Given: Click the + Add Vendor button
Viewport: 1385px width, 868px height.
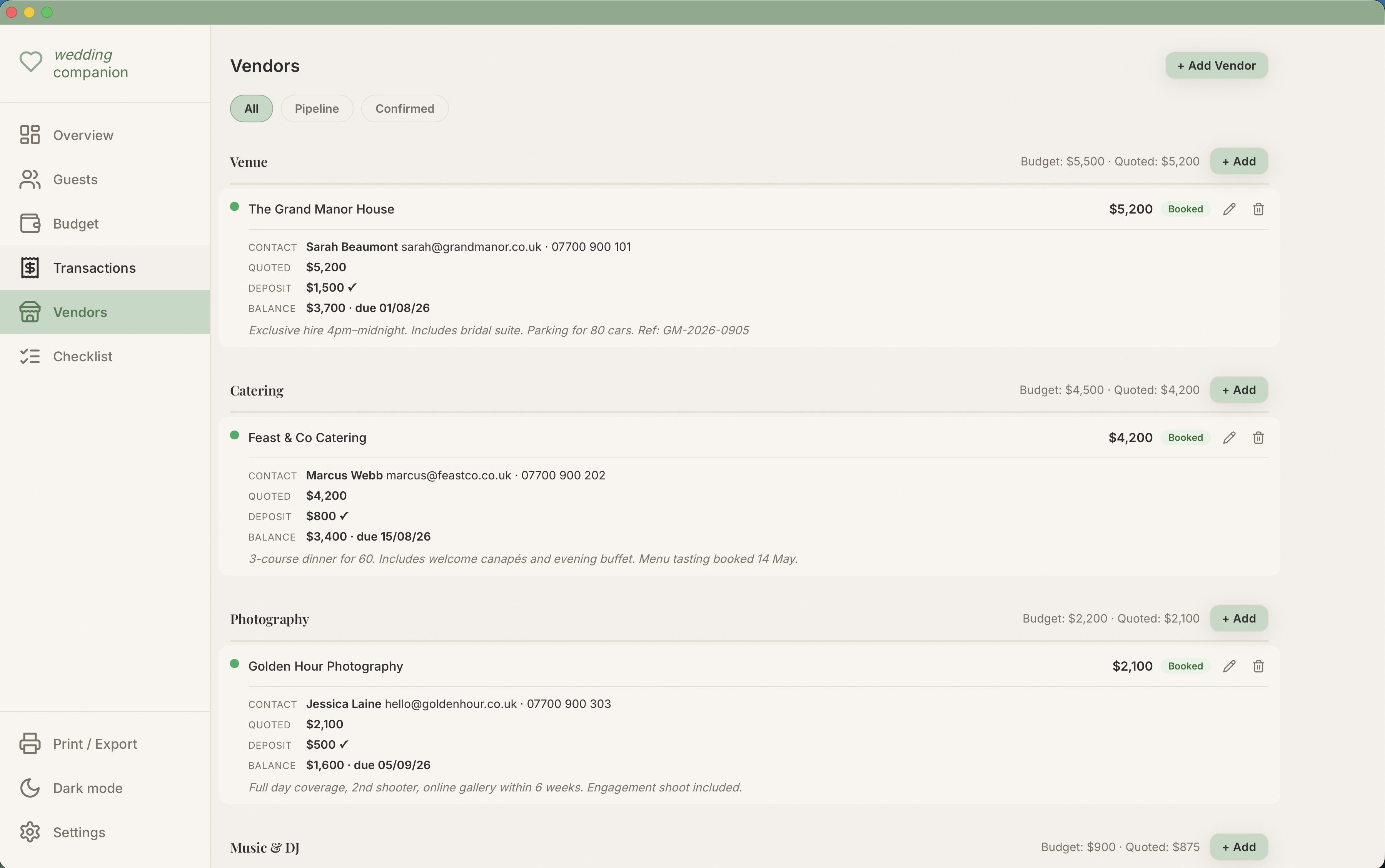Looking at the screenshot, I should (1216, 65).
